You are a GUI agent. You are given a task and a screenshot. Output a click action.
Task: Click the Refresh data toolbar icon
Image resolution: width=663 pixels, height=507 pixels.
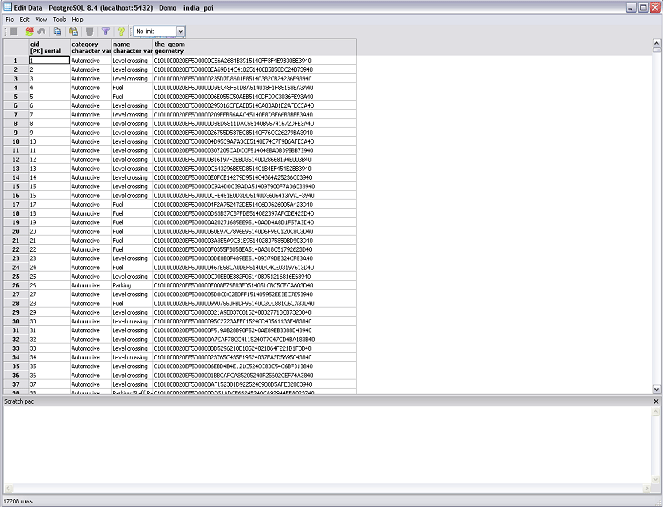(29, 31)
